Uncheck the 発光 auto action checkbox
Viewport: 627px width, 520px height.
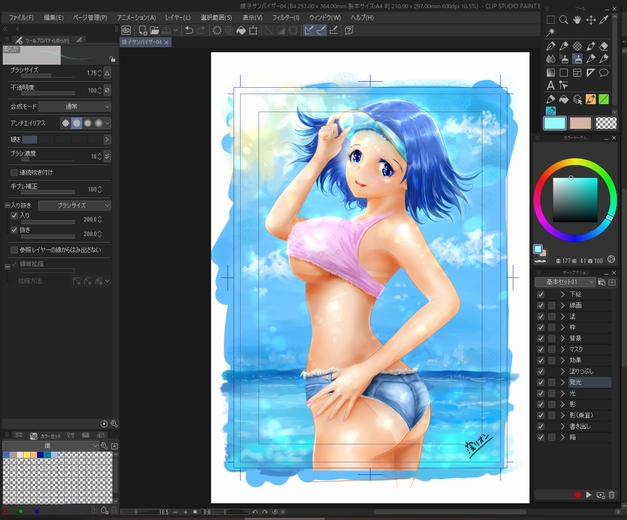(541, 382)
